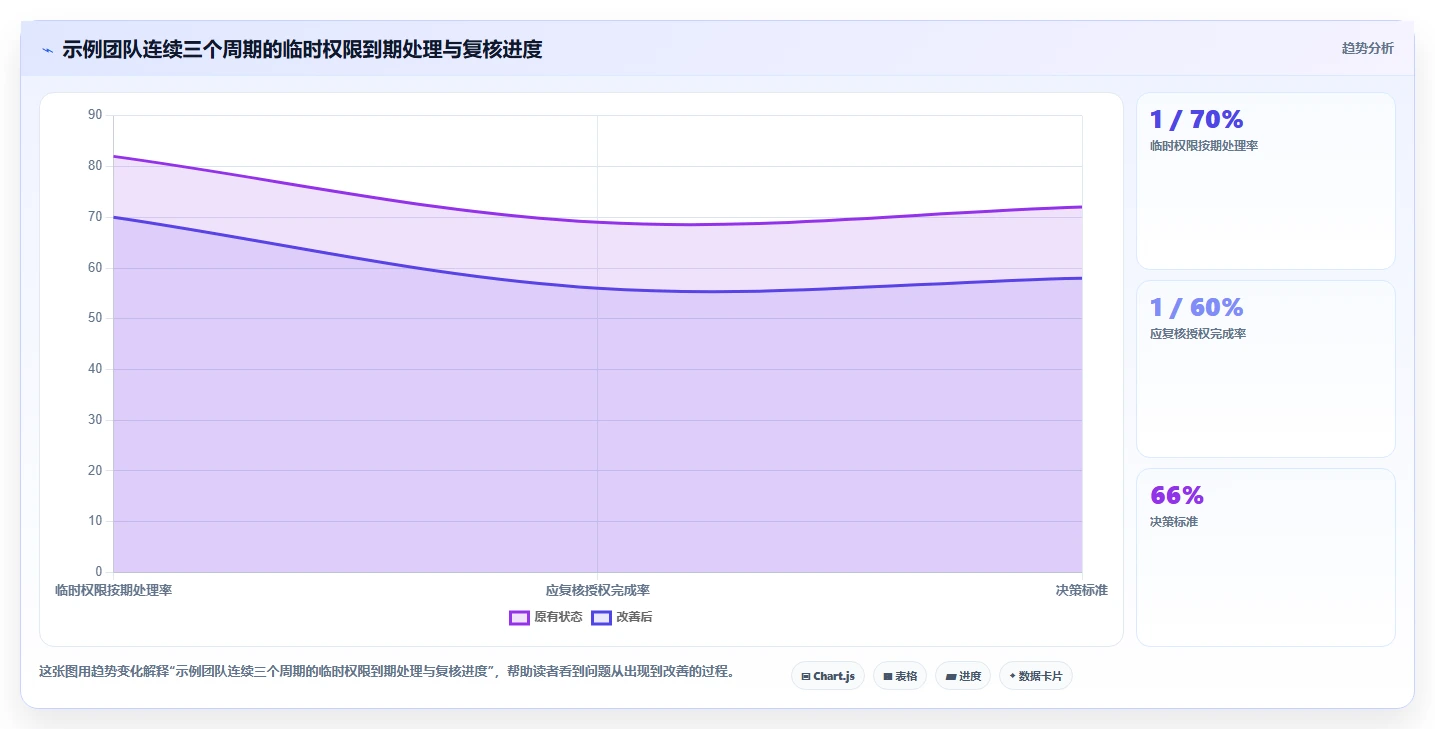Screen dimensions: 1435x729
Task: Select the 进度 tag
Action: 963,676
